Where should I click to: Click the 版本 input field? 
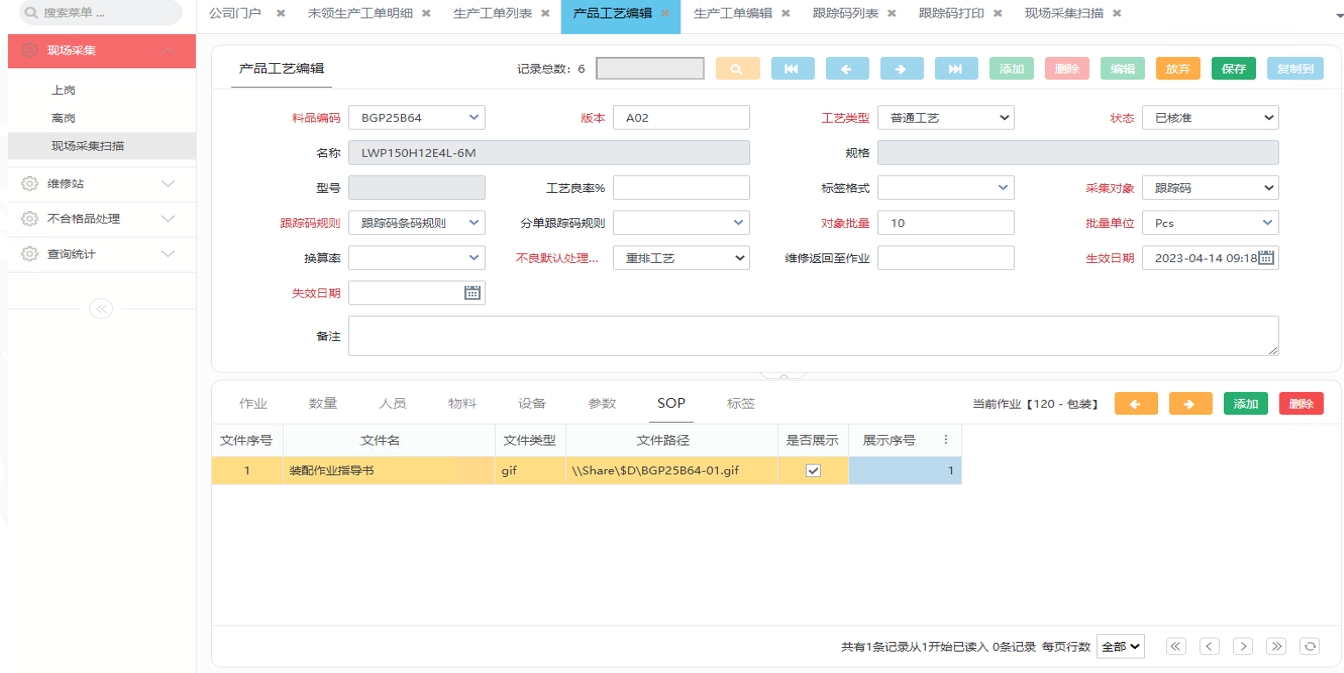681,118
